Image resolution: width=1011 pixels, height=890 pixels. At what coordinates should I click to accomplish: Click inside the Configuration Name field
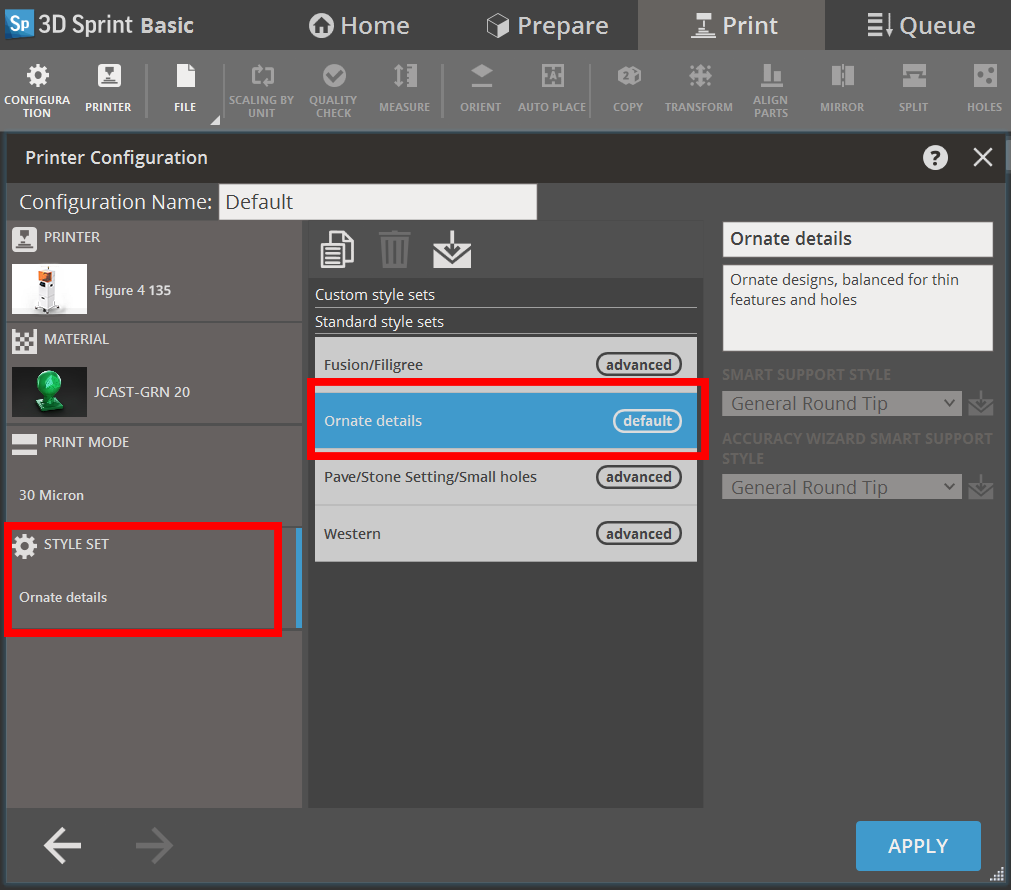coord(377,201)
